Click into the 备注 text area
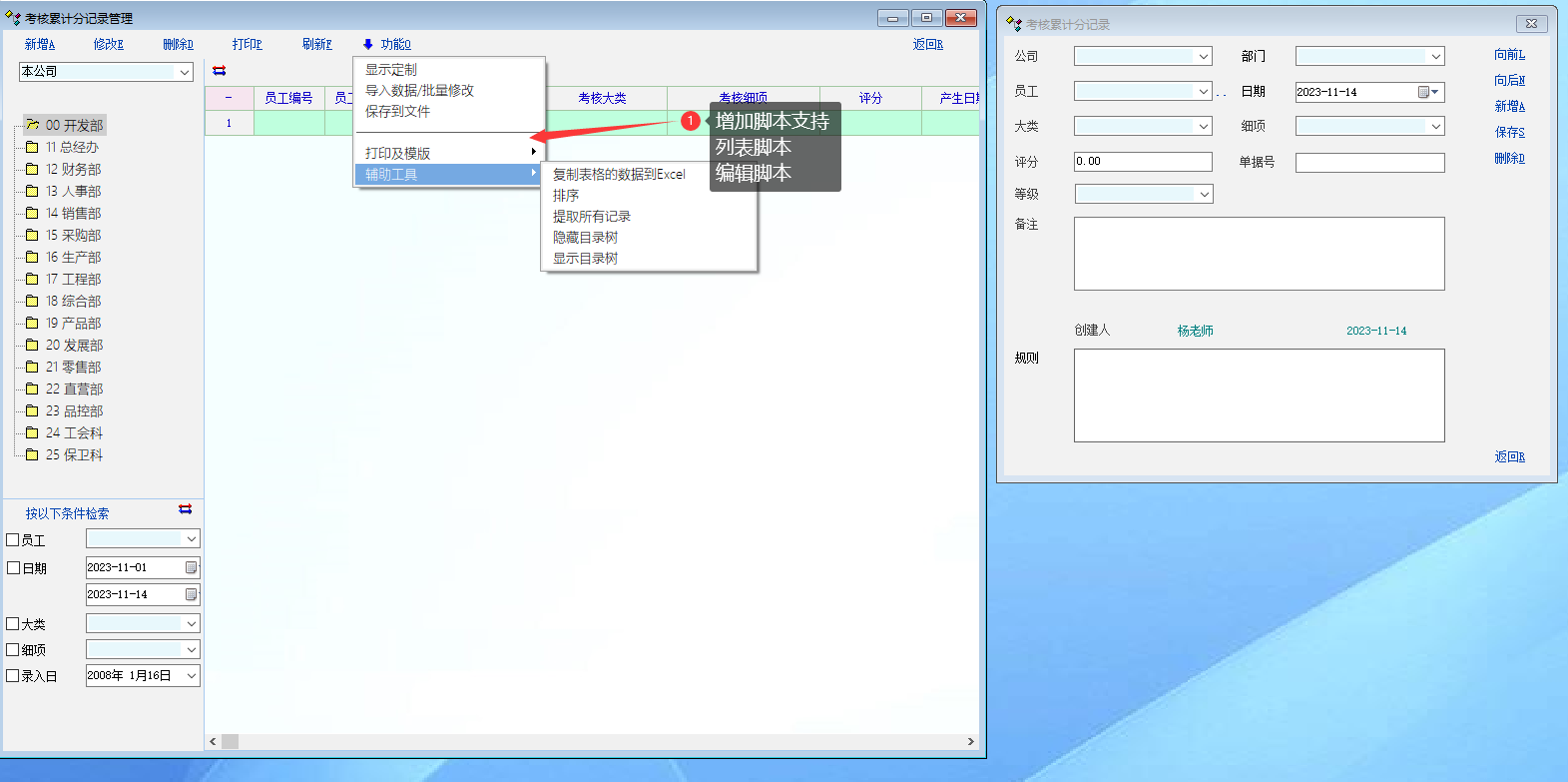The height and width of the screenshot is (782, 1568). pos(1259,254)
